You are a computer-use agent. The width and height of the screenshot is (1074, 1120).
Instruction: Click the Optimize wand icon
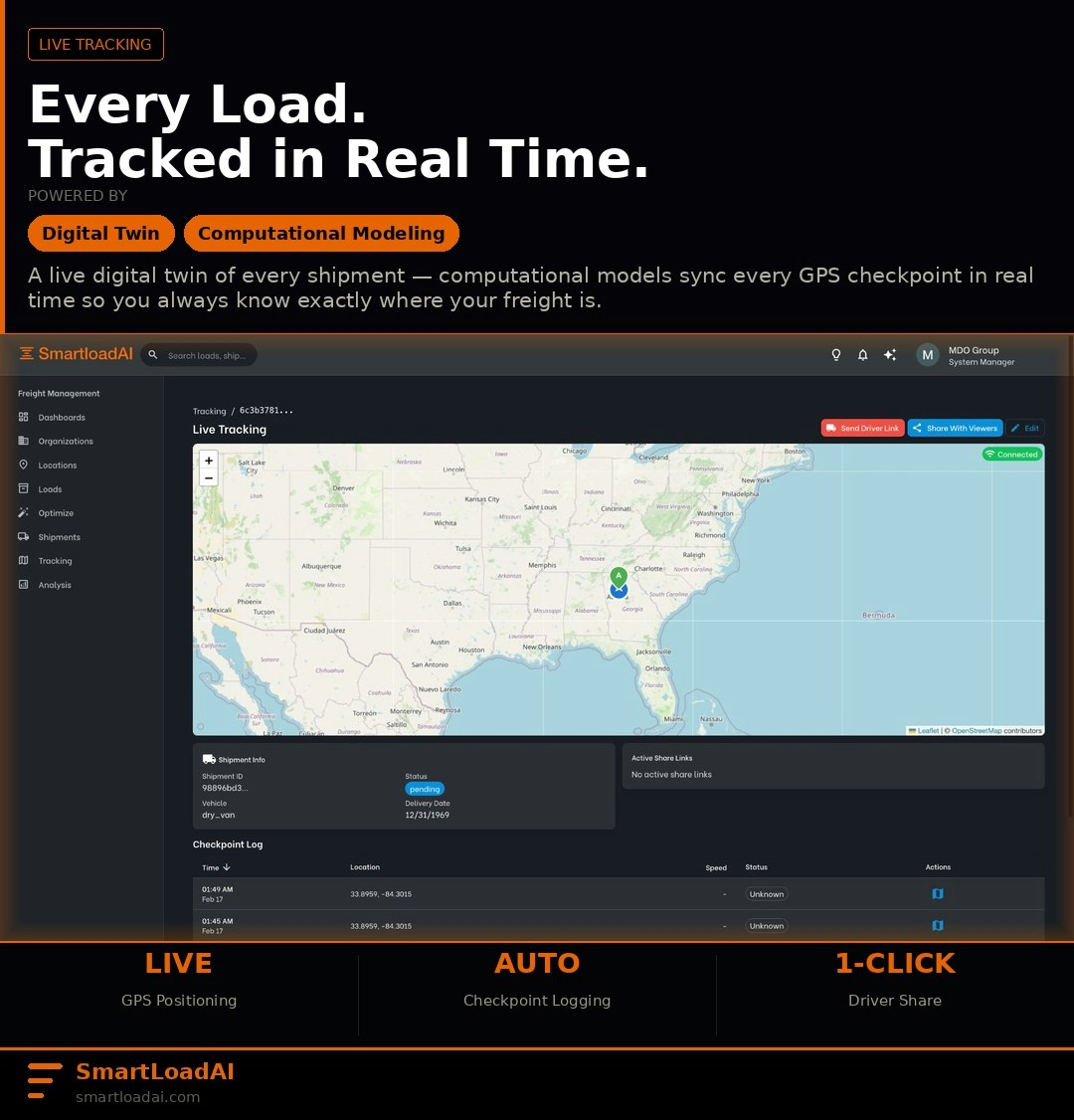[24, 513]
